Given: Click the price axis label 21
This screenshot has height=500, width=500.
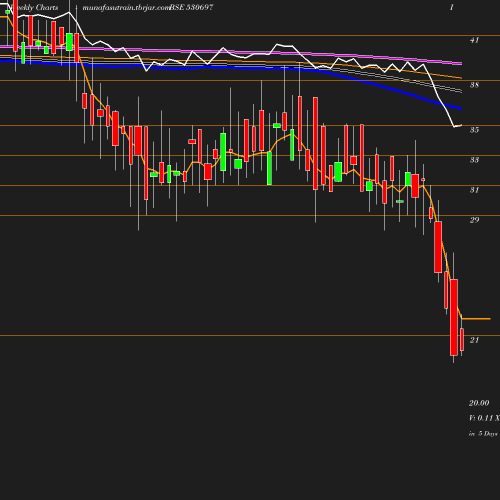Looking at the screenshot, I should pos(474,340).
